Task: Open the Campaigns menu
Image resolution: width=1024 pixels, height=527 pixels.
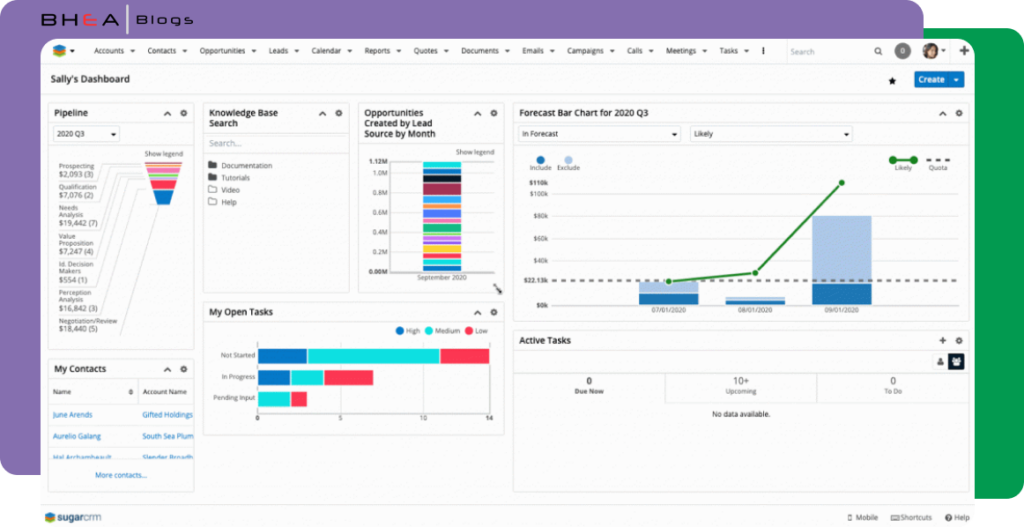Action: tap(590, 51)
